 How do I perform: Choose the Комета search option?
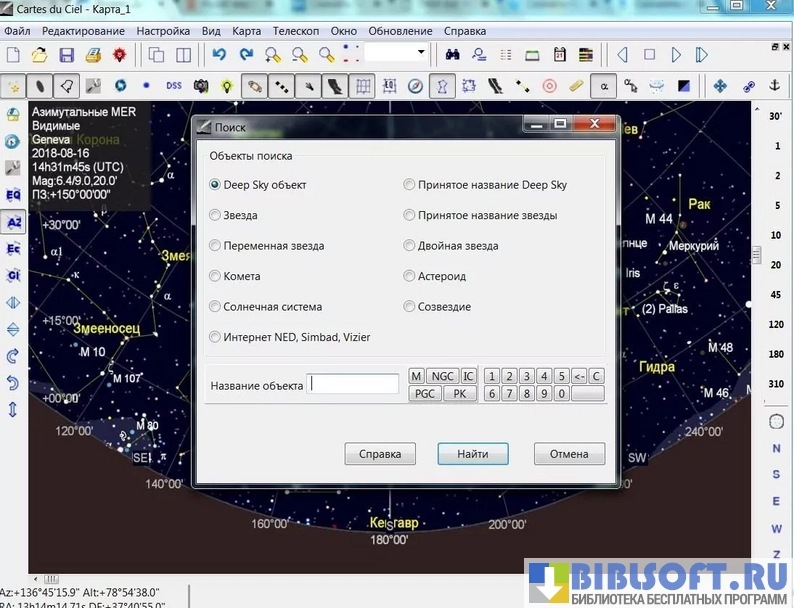click(x=215, y=276)
